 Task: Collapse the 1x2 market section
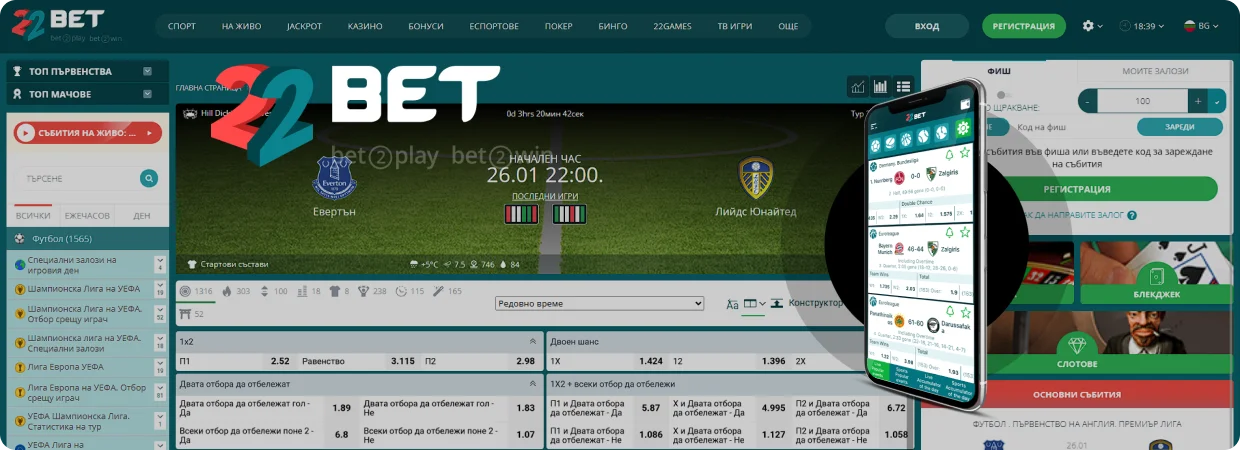coord(532,341)
